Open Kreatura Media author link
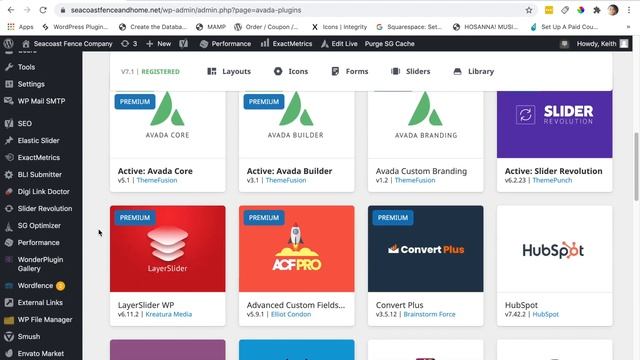The image size is (640, 360). tap(169, 314)
